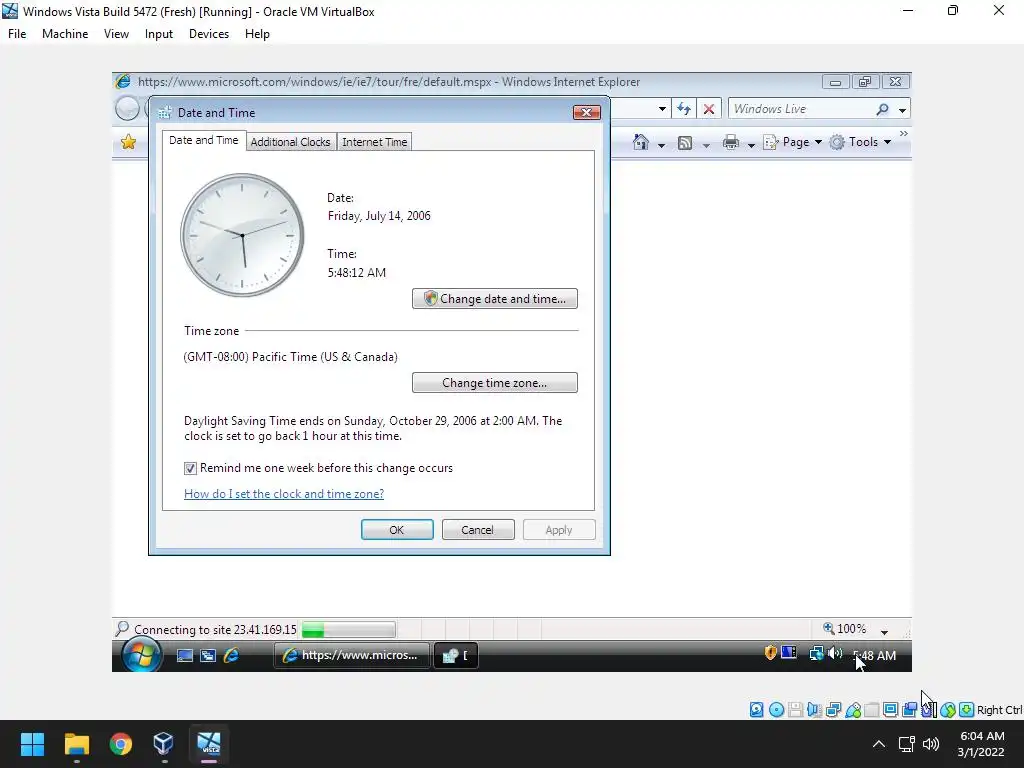Open Chrome on host taskbar
Viewport: 1024px width, 768px height.
click(x=121, y=744)
